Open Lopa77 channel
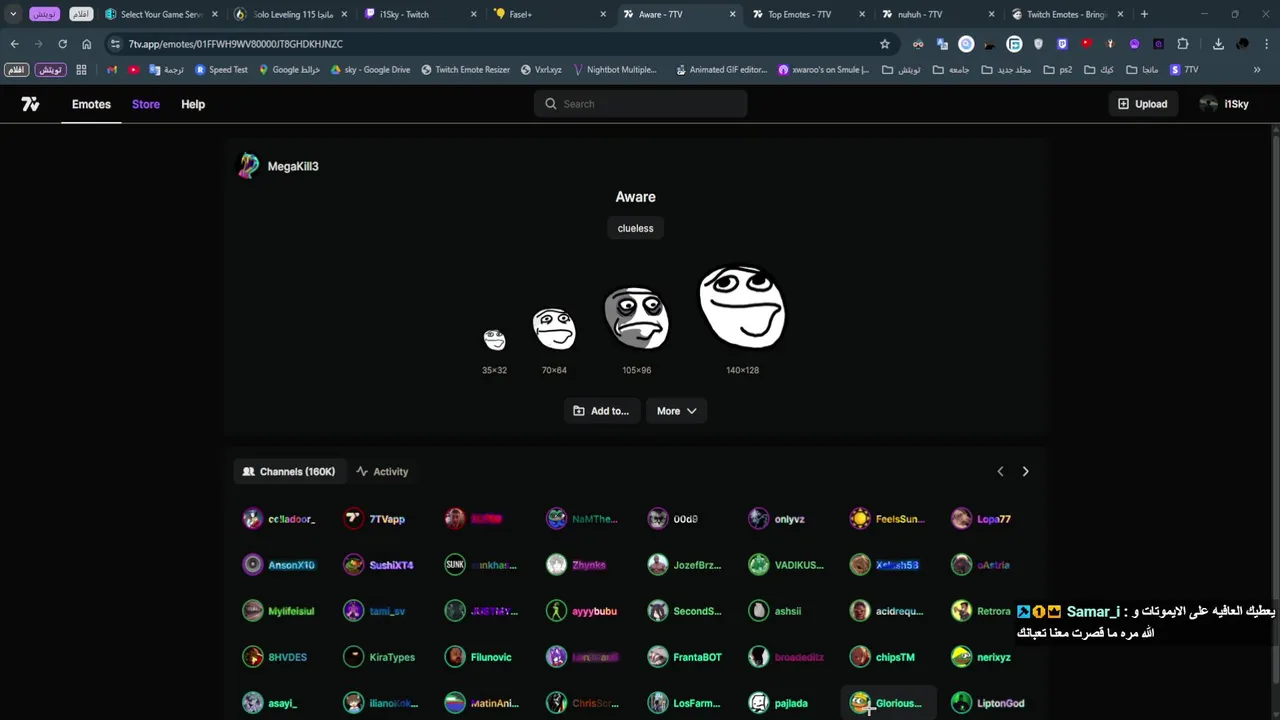 [x=981, y=519]
